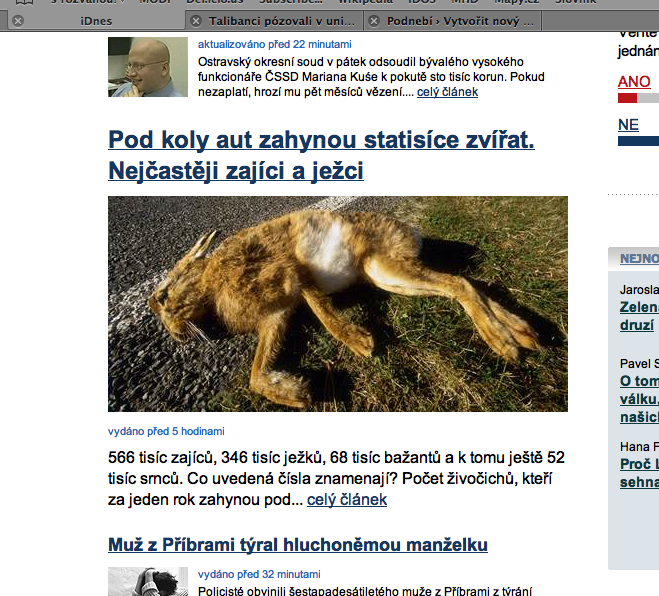Open celý článek link after za jeden rok zahynou pod…
This screenshot has height=596, width=659.
pos(347,499)
